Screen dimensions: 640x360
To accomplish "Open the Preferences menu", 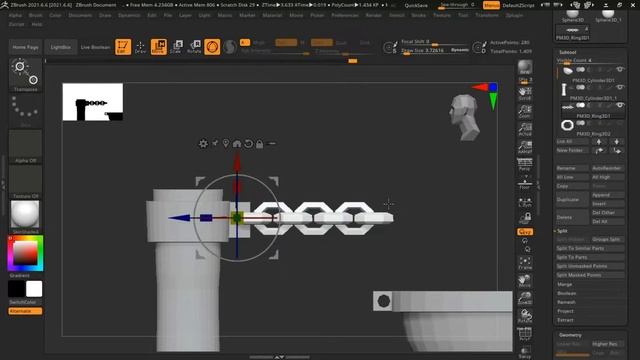I will click(x=345, y=15).
